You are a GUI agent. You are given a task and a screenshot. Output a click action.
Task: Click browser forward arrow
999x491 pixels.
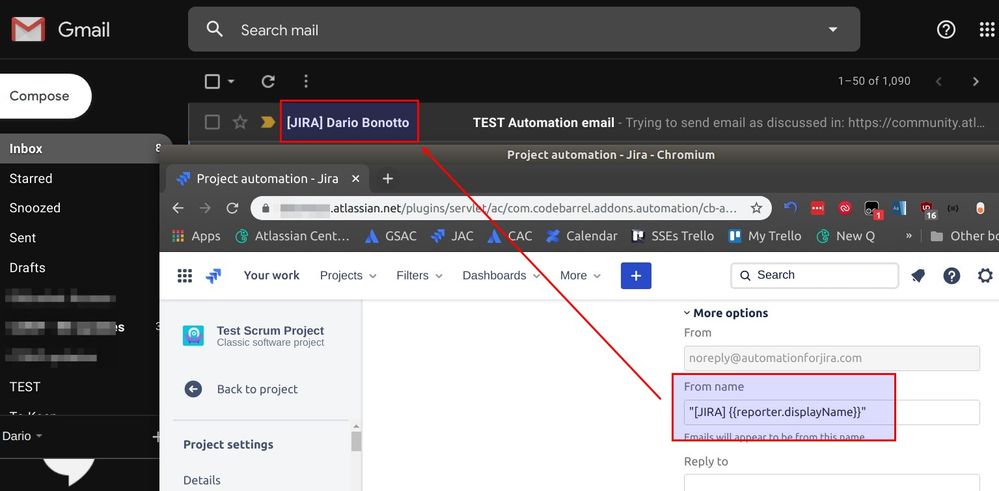[x=205, y=208]
